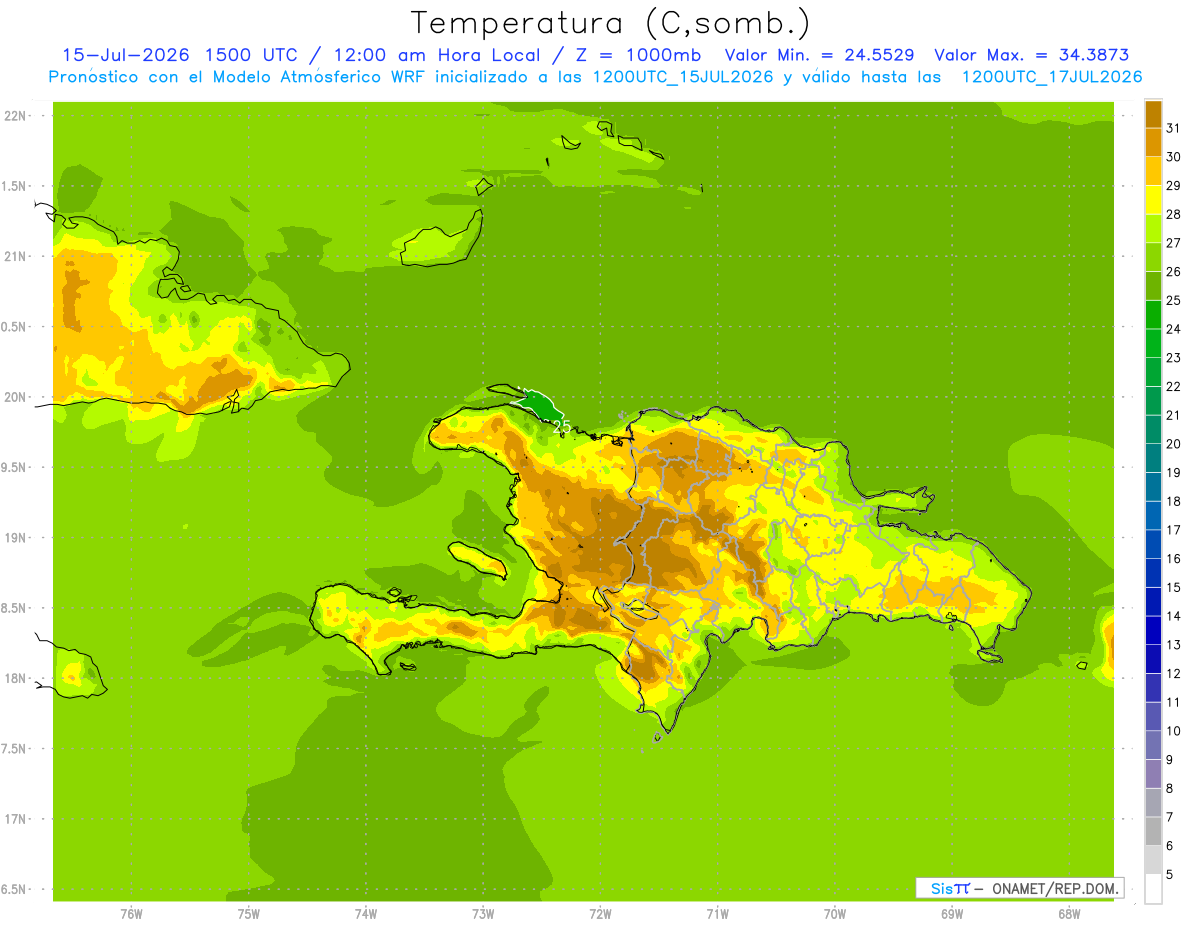Click the '6.5N' latitude axis label
Screen dimensions: 1200x927
(x=15, y=889)
